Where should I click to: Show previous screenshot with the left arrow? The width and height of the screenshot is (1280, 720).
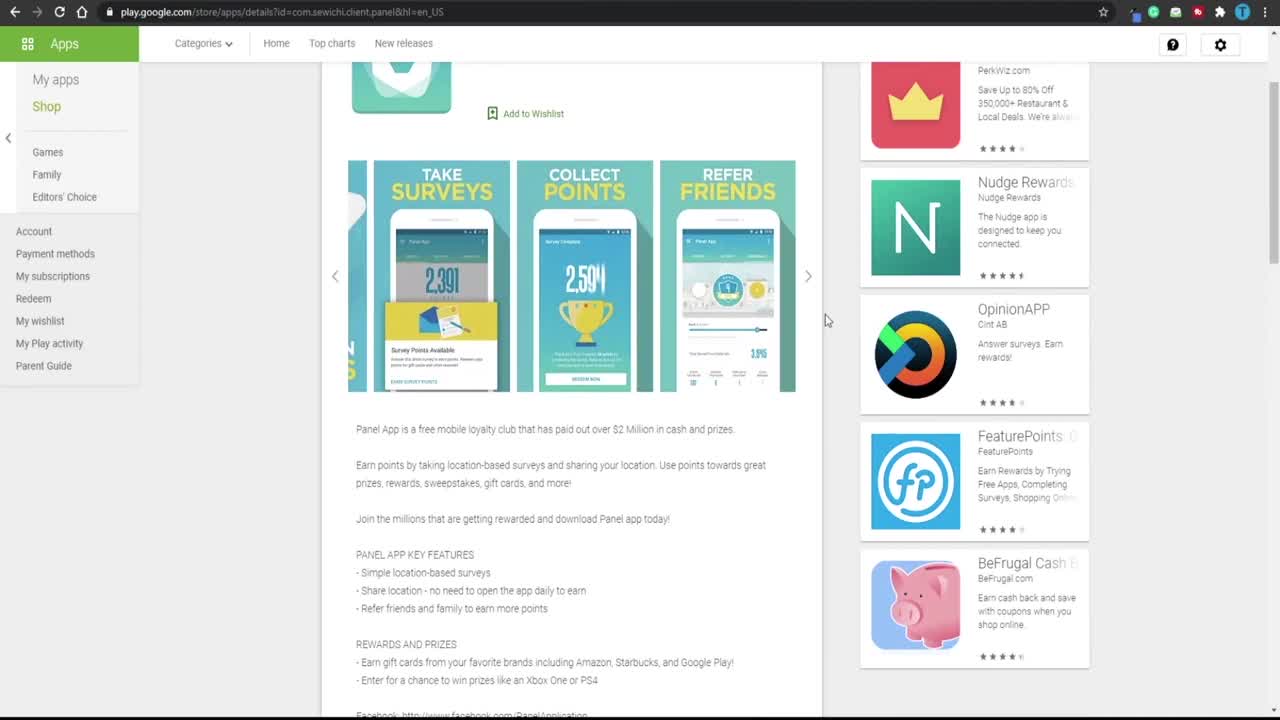coord(335,276)
